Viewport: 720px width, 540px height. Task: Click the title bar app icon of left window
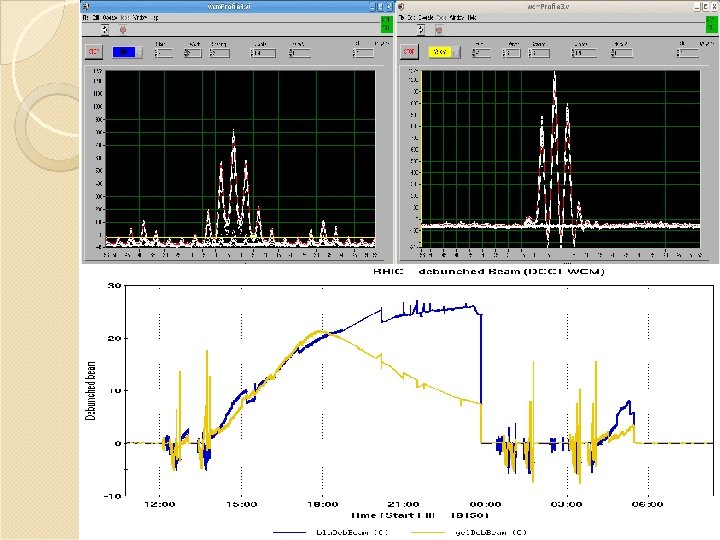tap(86, 6)
